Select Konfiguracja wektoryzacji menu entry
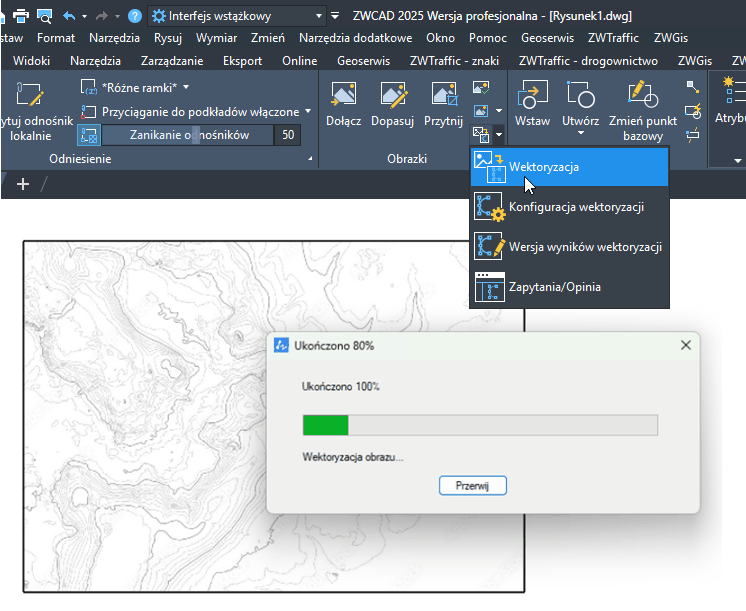 [x=569, y=207]
